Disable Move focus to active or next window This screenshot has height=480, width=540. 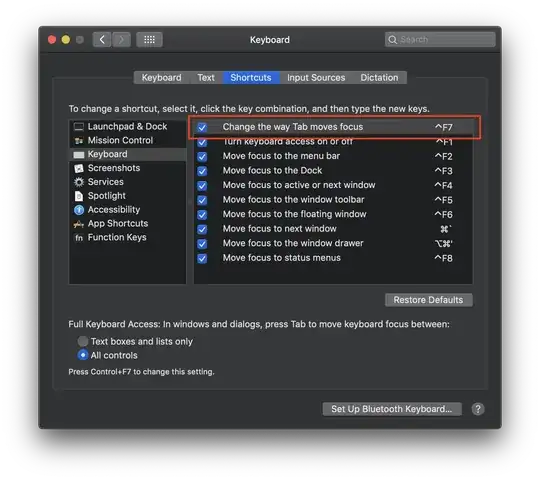click(x=202, y=186)
